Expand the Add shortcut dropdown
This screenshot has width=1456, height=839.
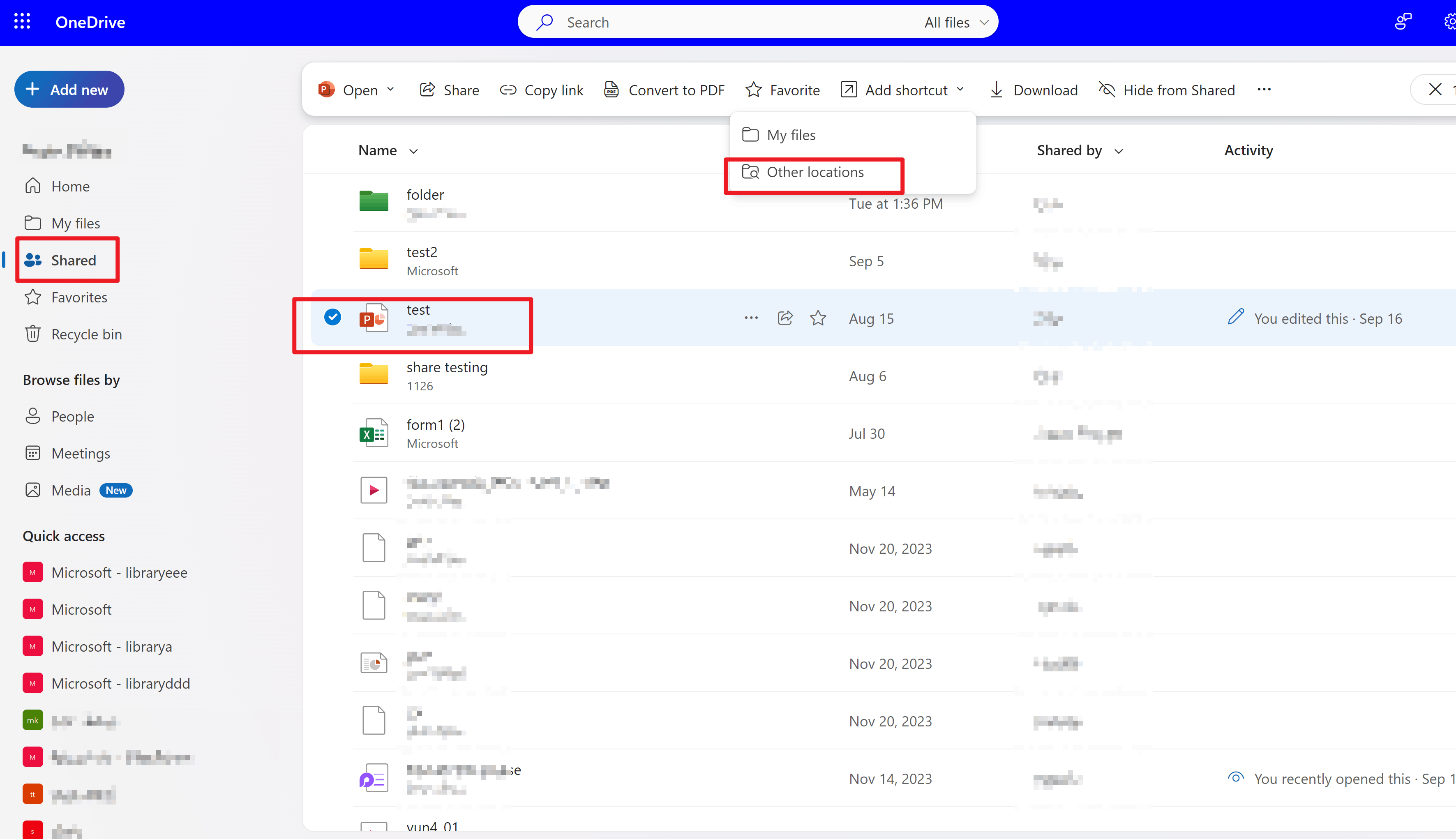(x=960, y=90)
